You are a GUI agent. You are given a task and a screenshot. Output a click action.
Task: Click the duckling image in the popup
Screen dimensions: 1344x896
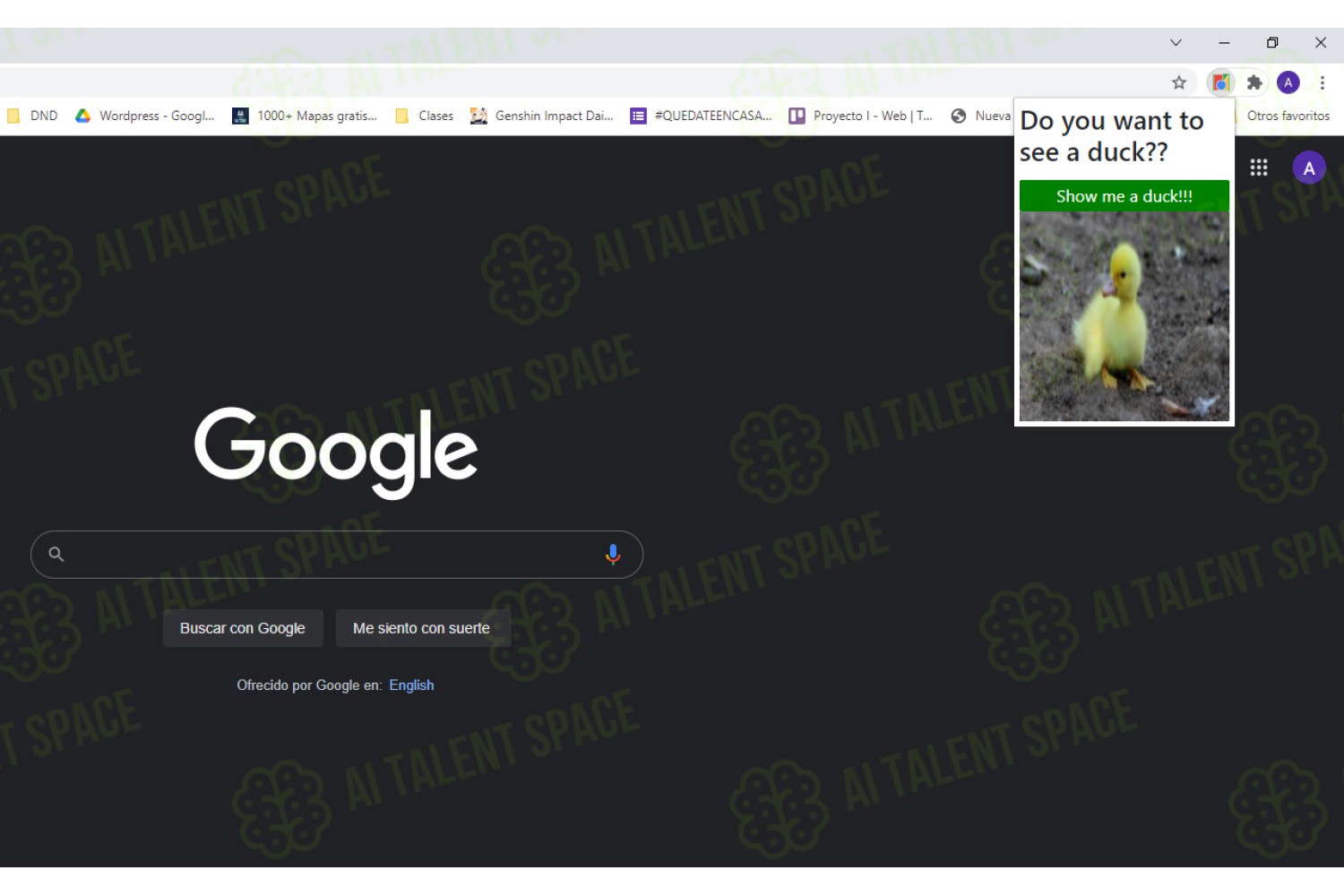pos(1124,316)
